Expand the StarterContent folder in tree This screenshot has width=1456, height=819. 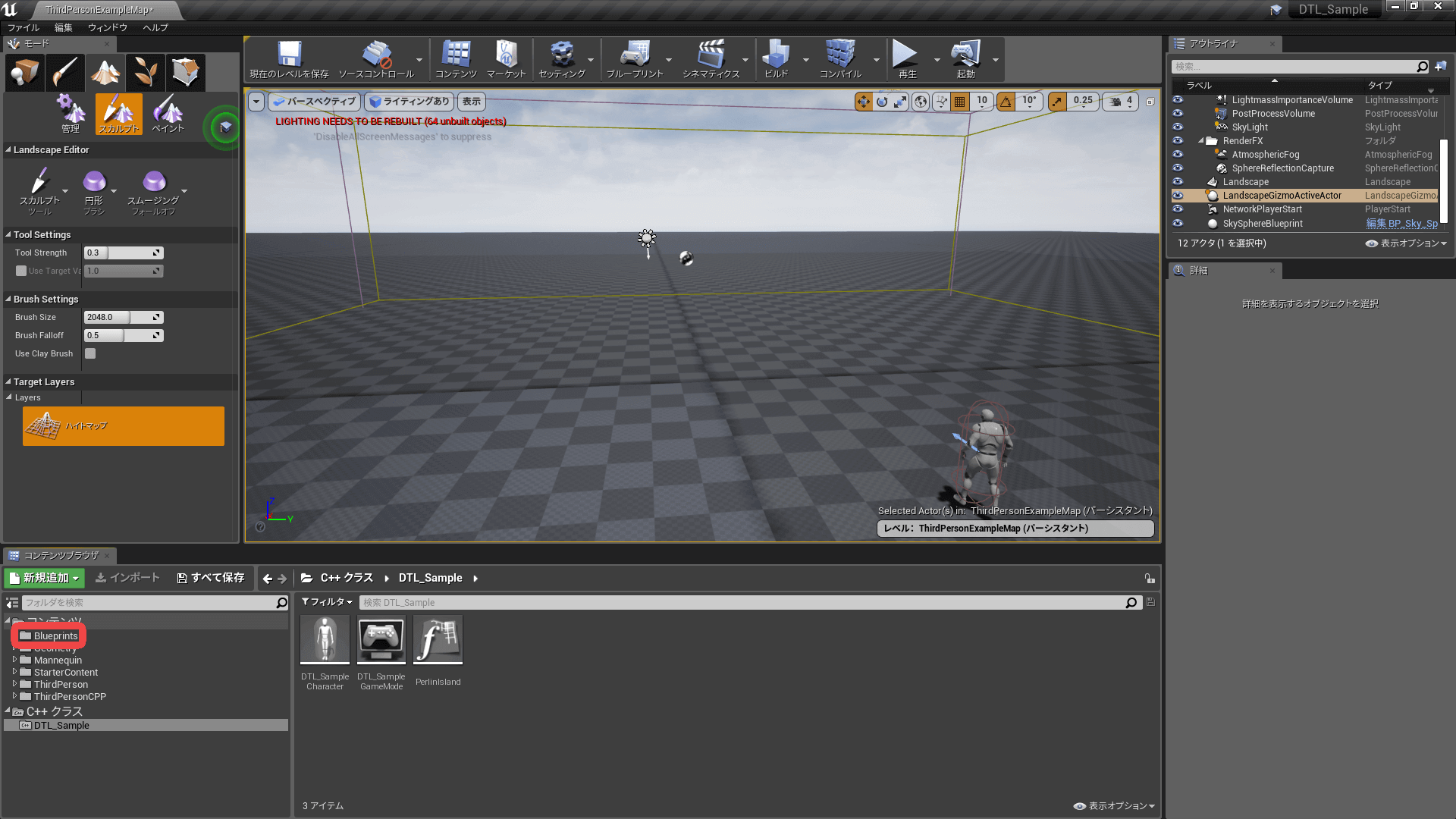click(14, 672)
